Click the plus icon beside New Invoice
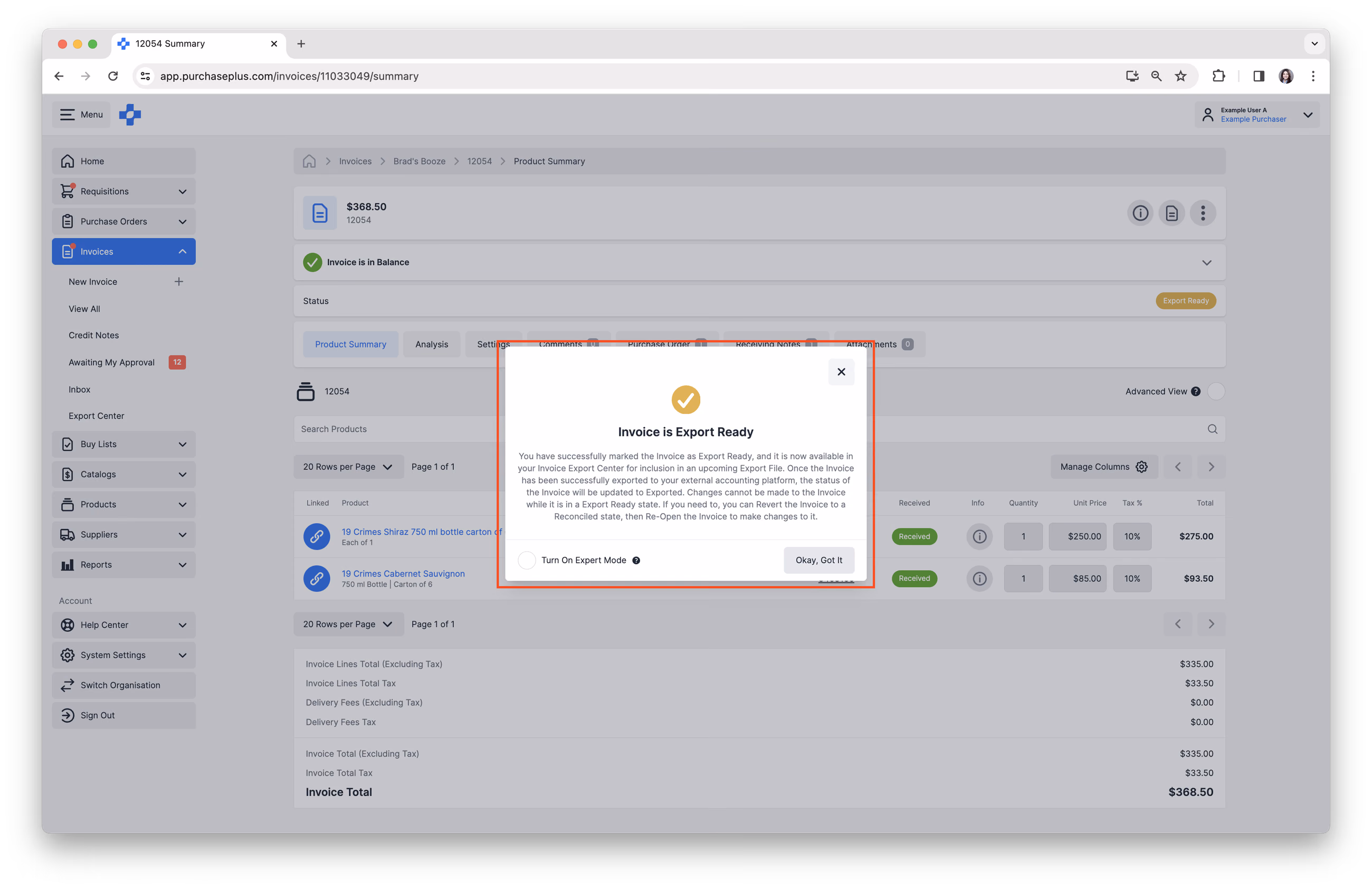Screen dimensions: 1372x889 point(179,281)
